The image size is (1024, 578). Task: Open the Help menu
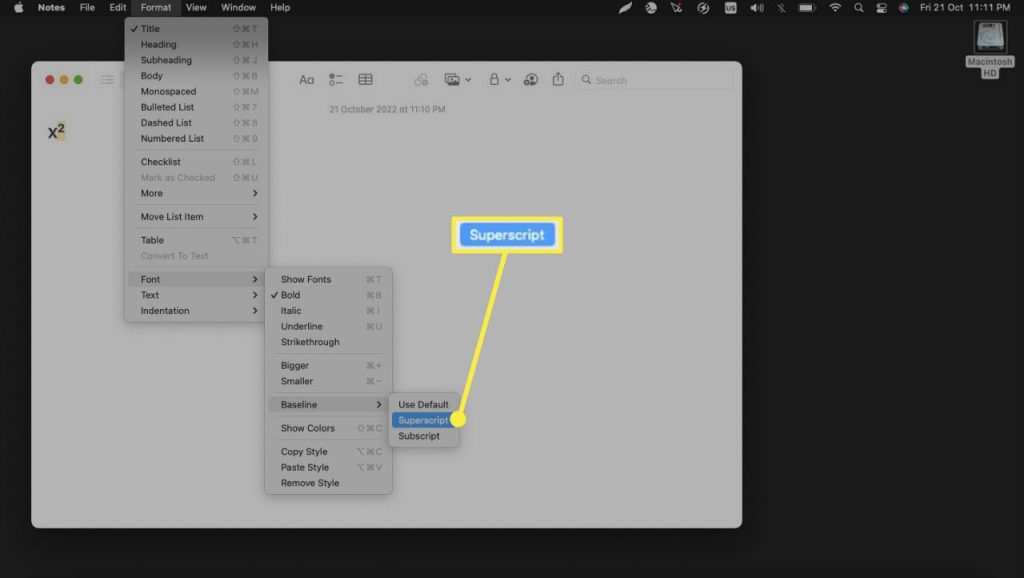coord(280,8)
